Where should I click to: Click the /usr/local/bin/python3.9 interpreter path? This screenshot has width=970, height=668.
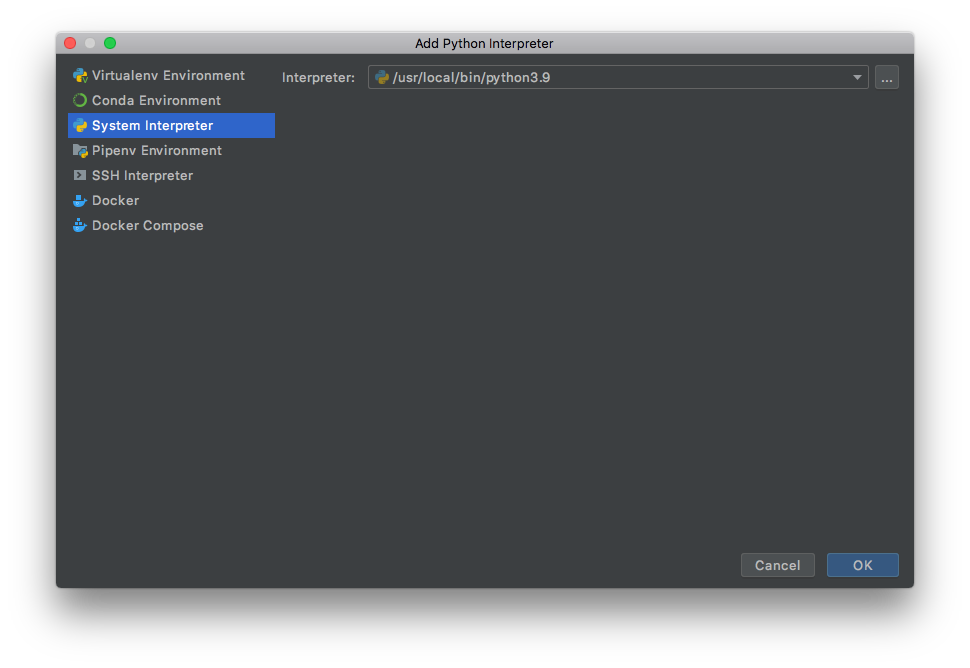click(x=471, y=77)
